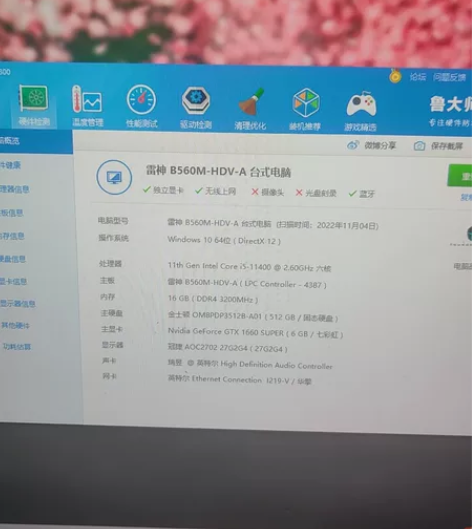
Task: Click the 处理器 row label
Action: (x=110, y=263)
